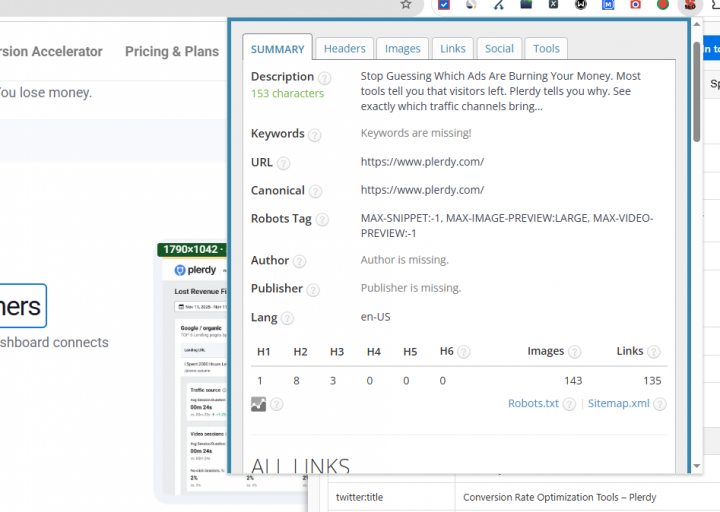720x512 pixels.
Task: Click the Images count 143
Action: tap(573, 381)
